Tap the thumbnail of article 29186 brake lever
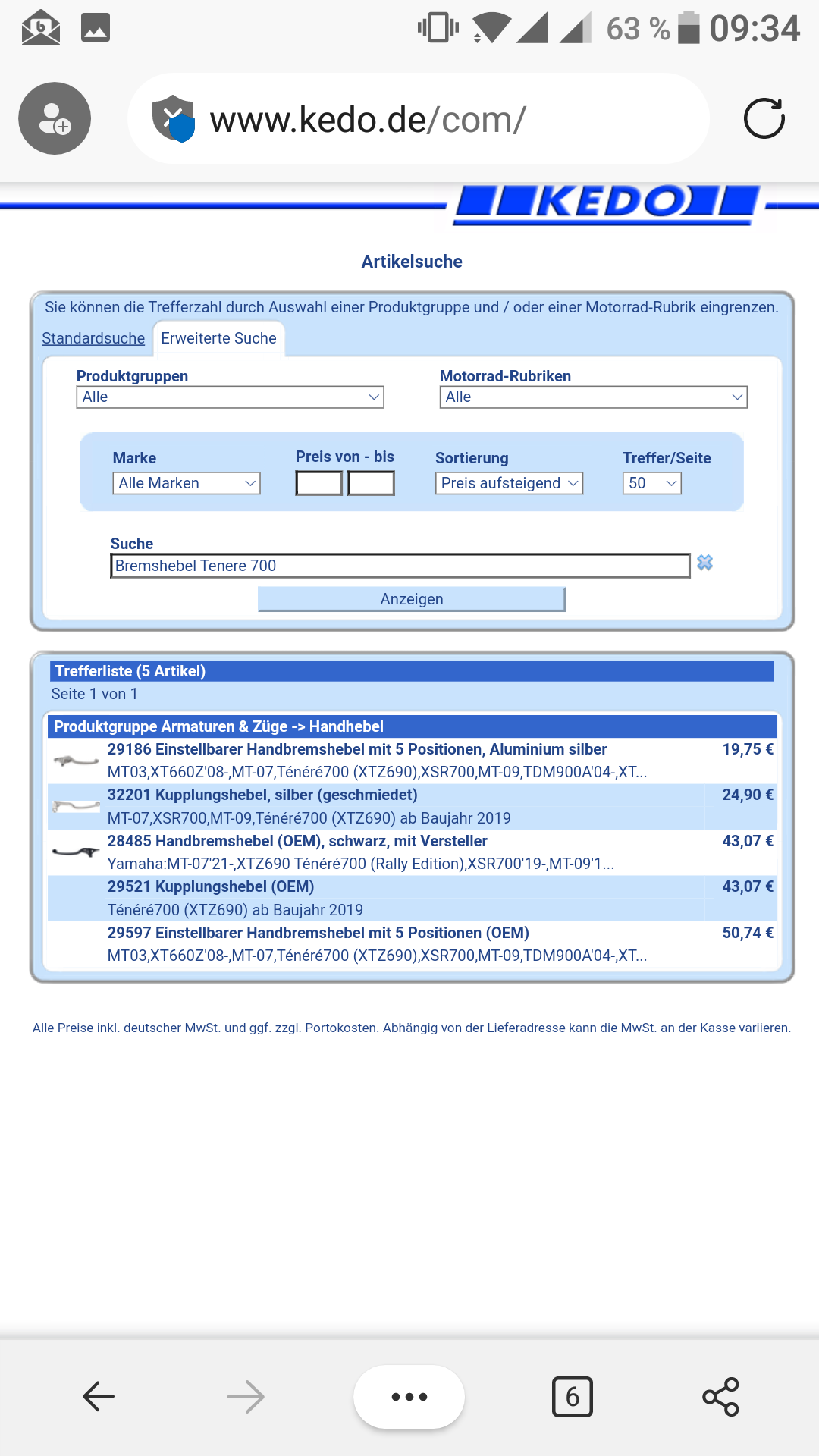This screenshot has height=1456, width=819. (76, 761)
